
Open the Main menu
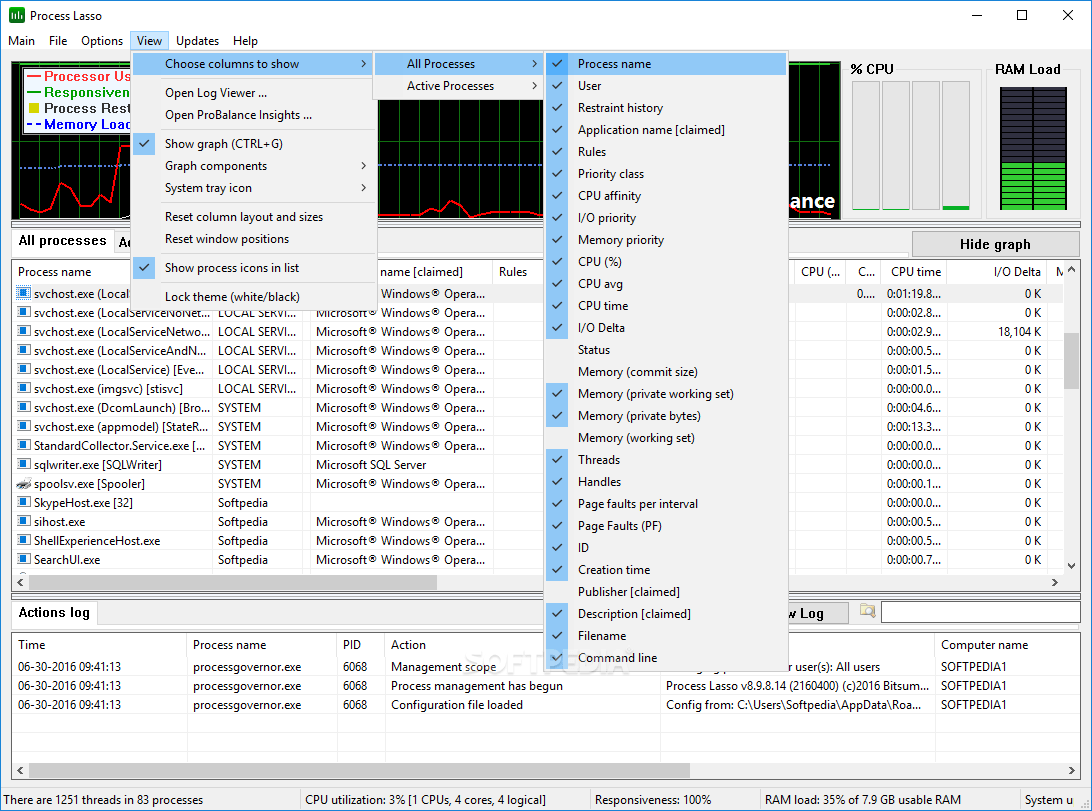pyautogui.click(x=22, y=40)
